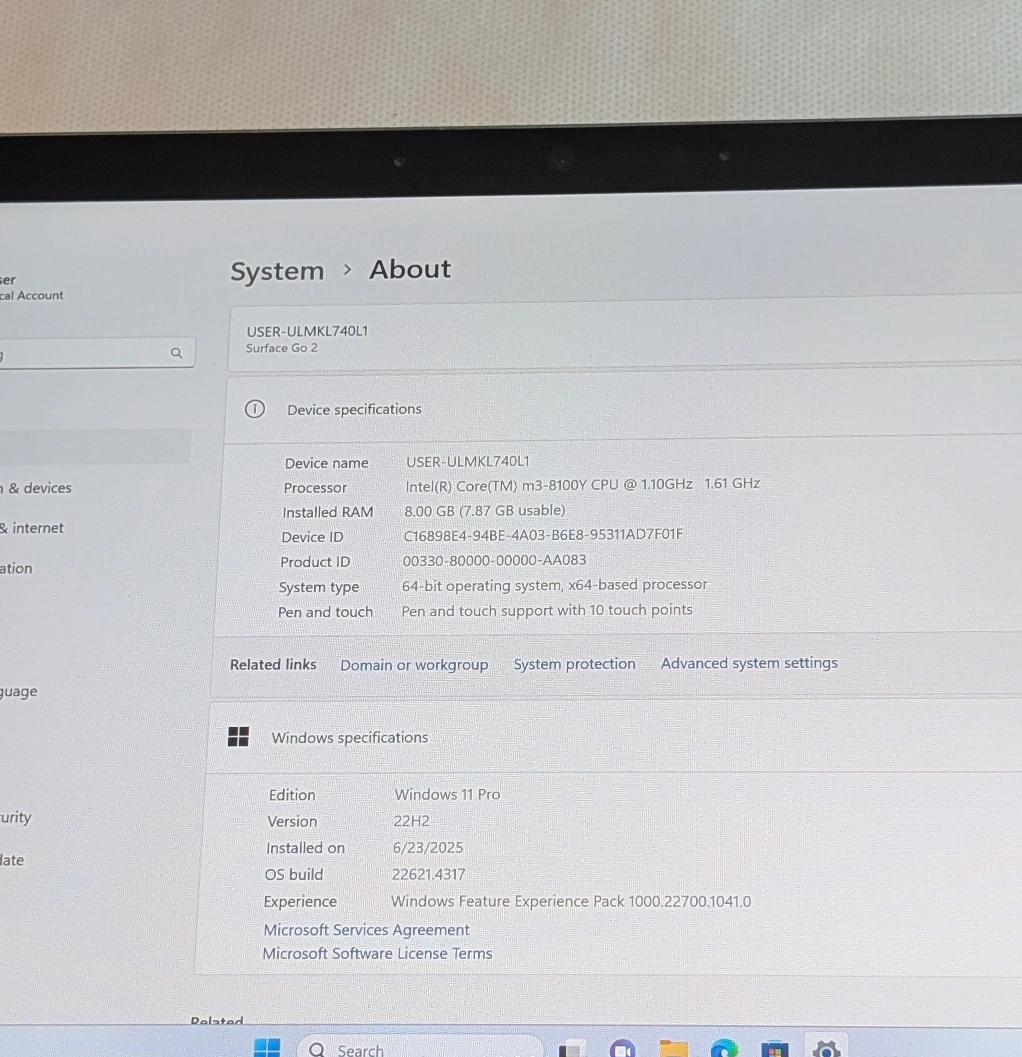This screenshot has width=1022, height=1057.
Task: Click the Installed on date 6/23/2025
Action: coord(428,847)
